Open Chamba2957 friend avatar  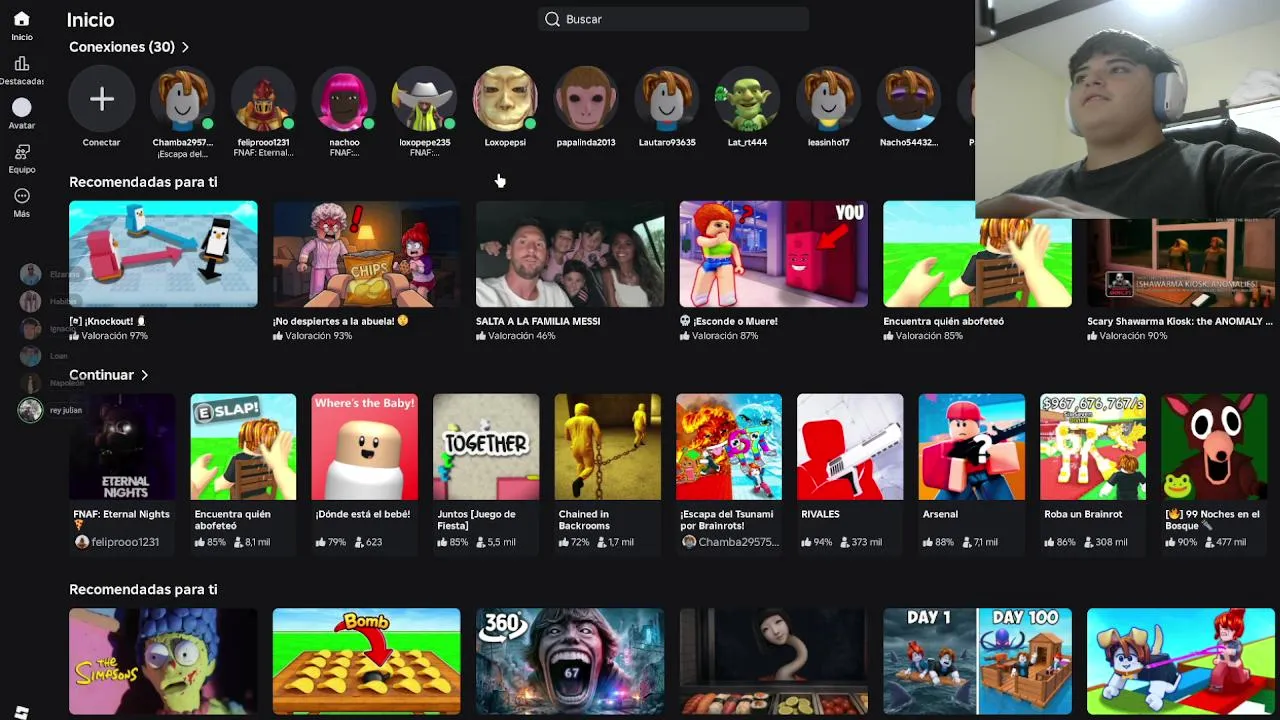click(x=182, y=99)
